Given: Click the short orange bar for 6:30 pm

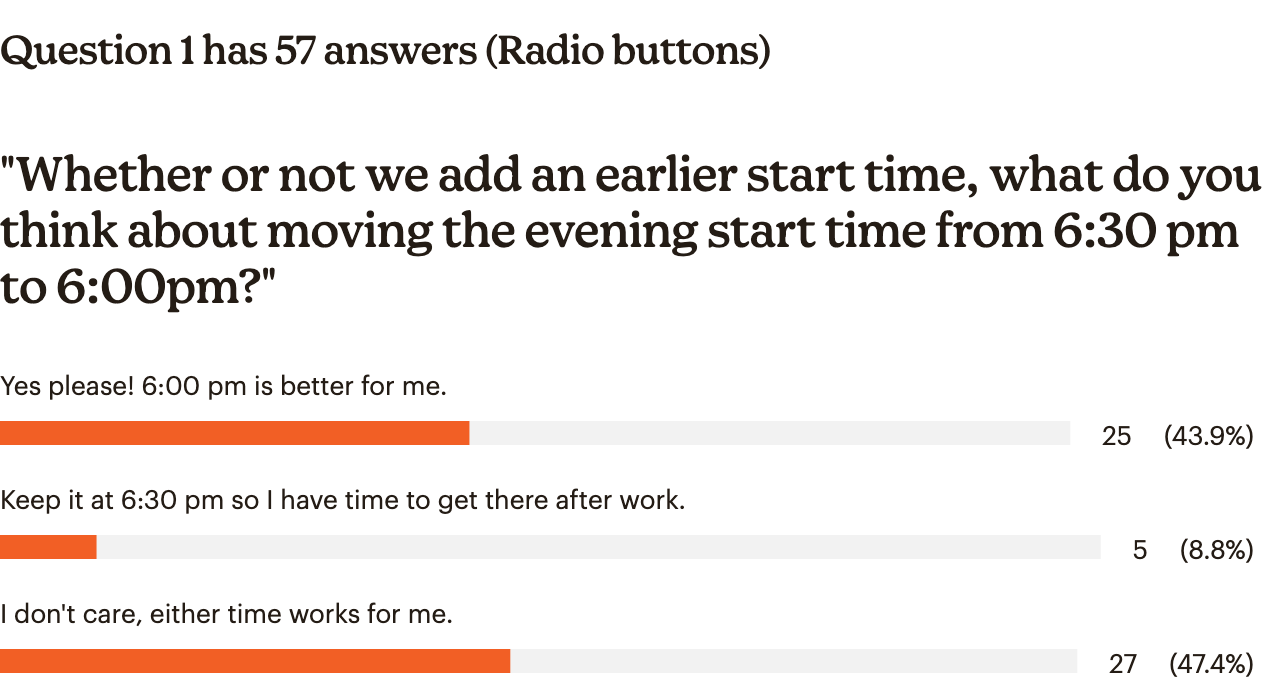Looking at the screenshot, I should tap(48, 547).
